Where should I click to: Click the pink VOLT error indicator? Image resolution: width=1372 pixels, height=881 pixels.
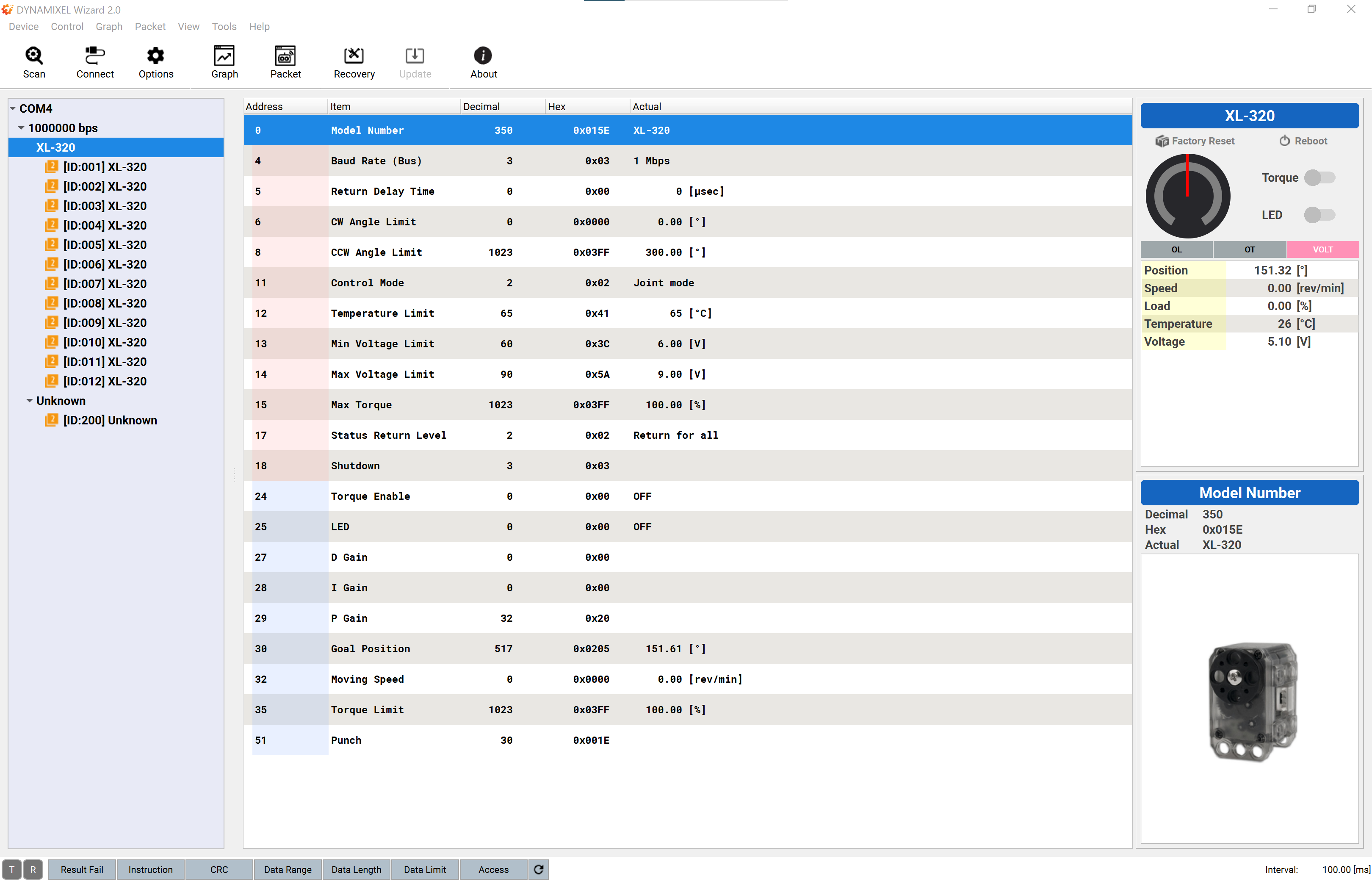tap(1323, 249)
